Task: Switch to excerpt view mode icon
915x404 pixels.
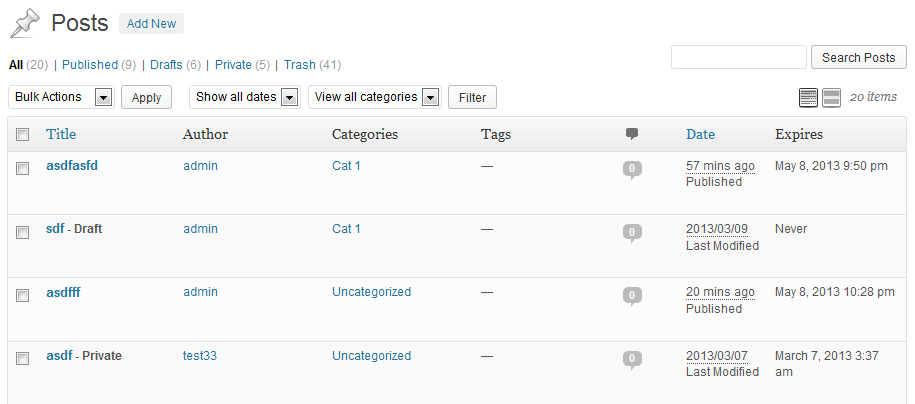Action: [831, 97]
